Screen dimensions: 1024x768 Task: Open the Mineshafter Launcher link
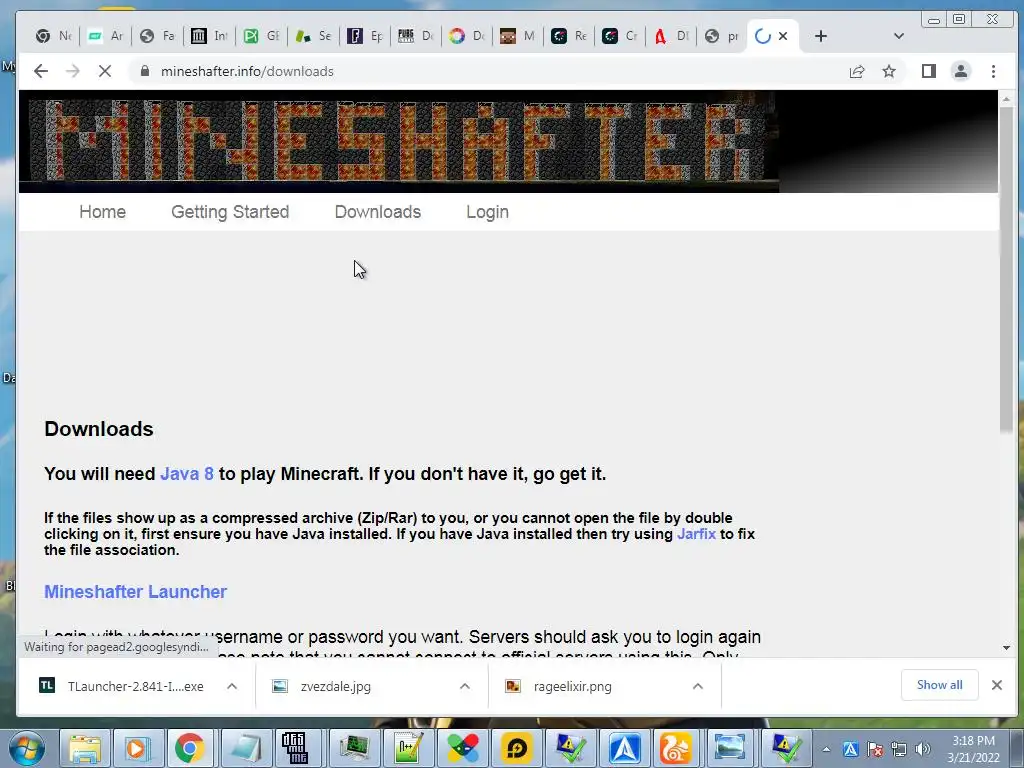coord(135,592)
